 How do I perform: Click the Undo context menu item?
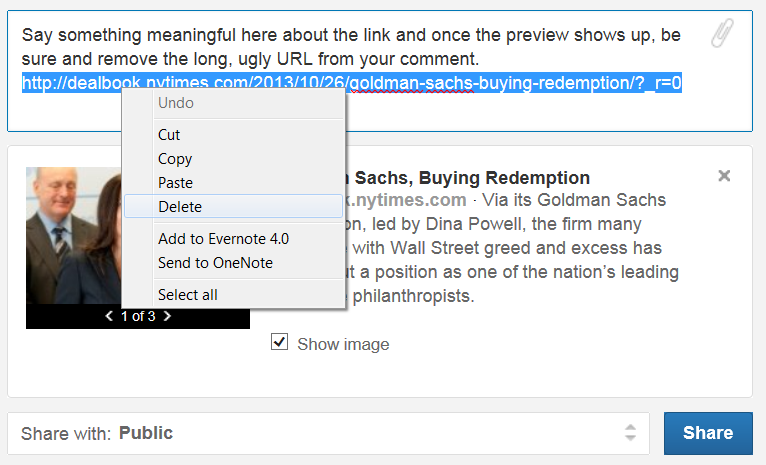[176, 103]
